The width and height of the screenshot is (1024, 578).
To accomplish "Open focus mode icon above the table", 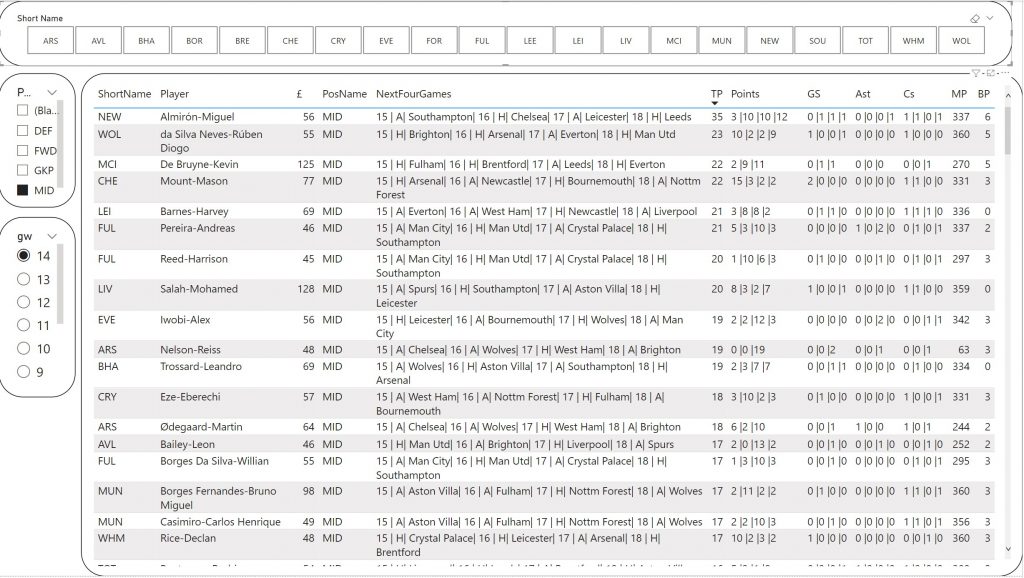I will [x=991, y=73].
